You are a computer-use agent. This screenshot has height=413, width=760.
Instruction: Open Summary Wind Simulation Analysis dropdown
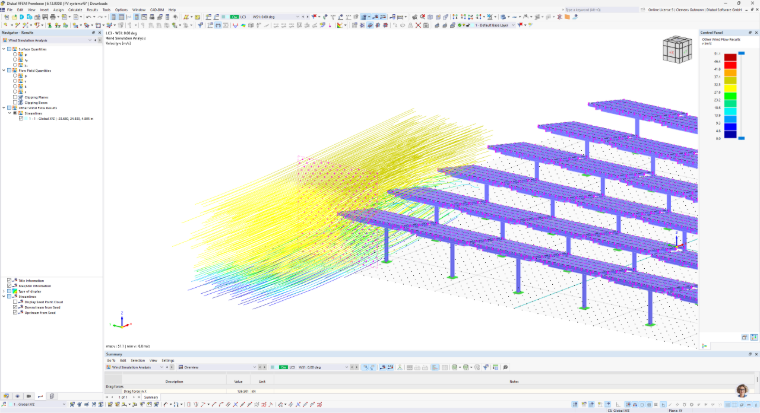pyautogui.click(x=161, y=367)
